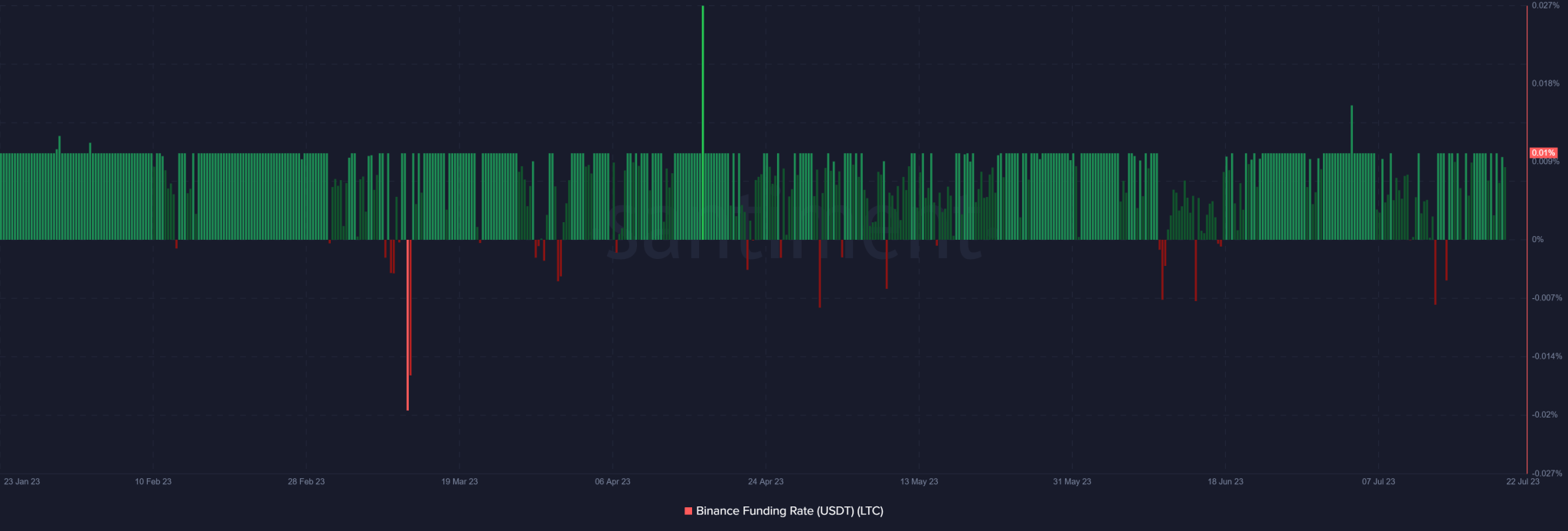Click the 13 May 23 date label
This screenshot has width=1568, height=531.
pyautogui.click(x=919, y=482)
